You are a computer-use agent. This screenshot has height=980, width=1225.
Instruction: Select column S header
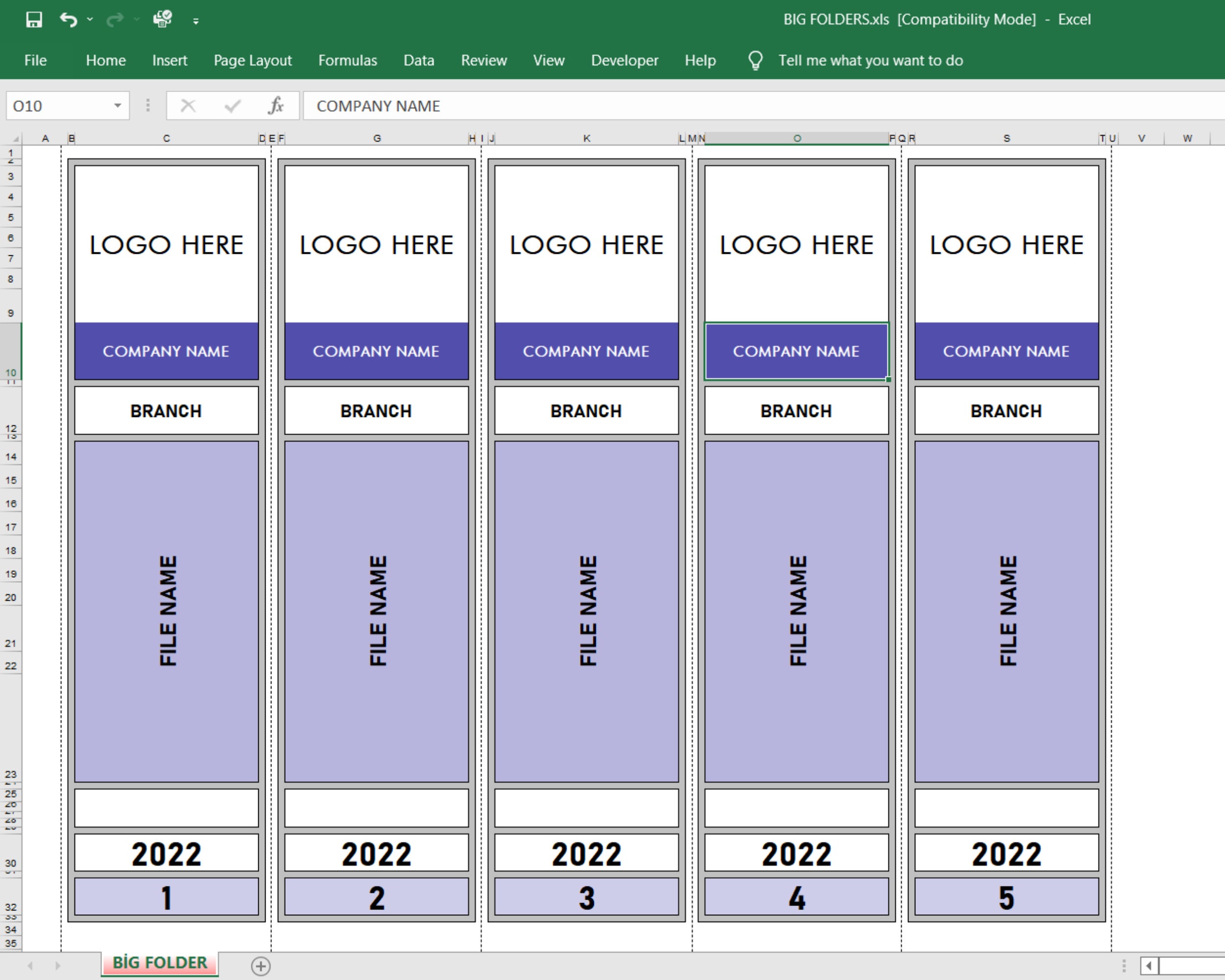point(1006,139)
